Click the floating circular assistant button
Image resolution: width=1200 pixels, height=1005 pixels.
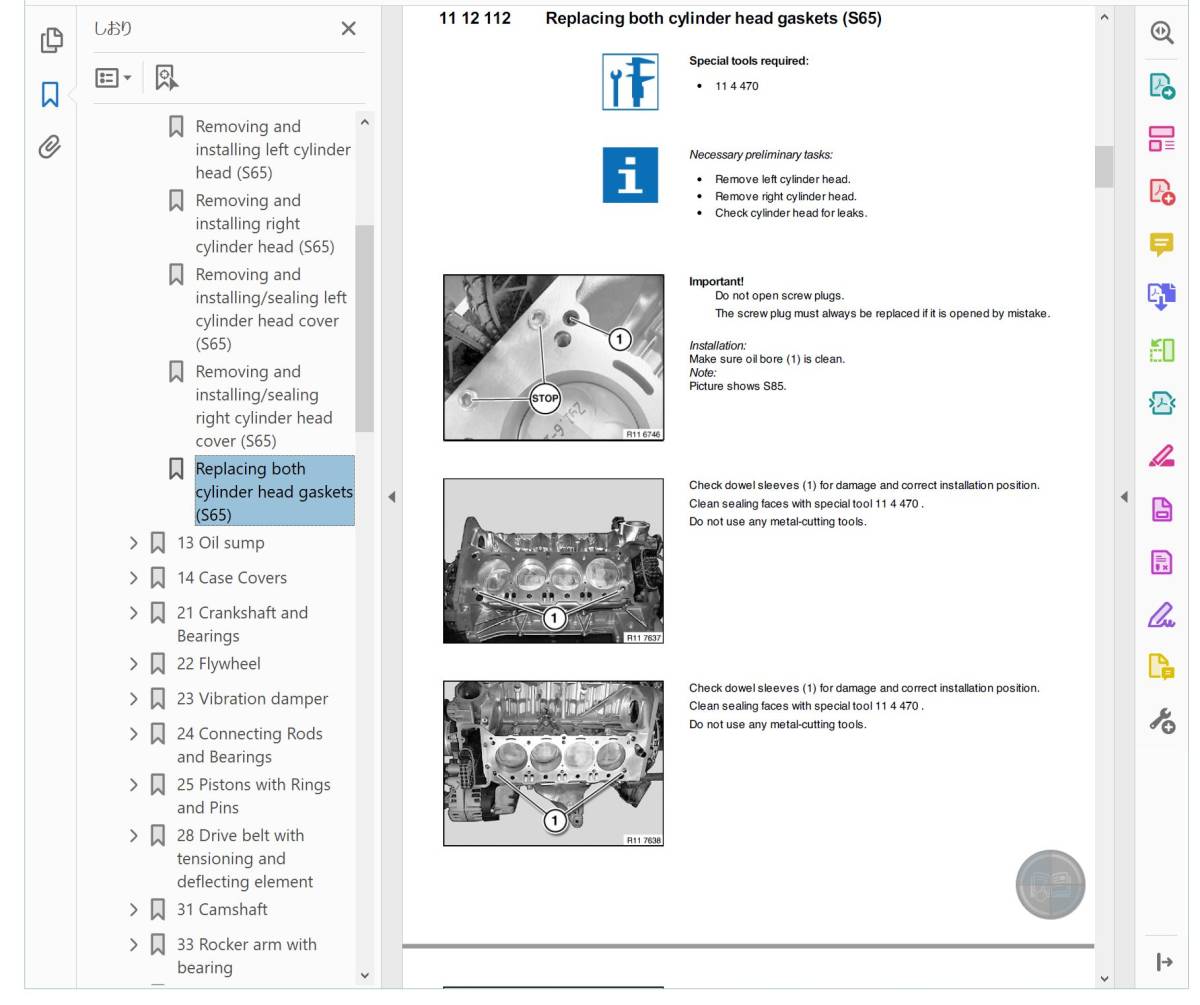tap(1050, 885)
